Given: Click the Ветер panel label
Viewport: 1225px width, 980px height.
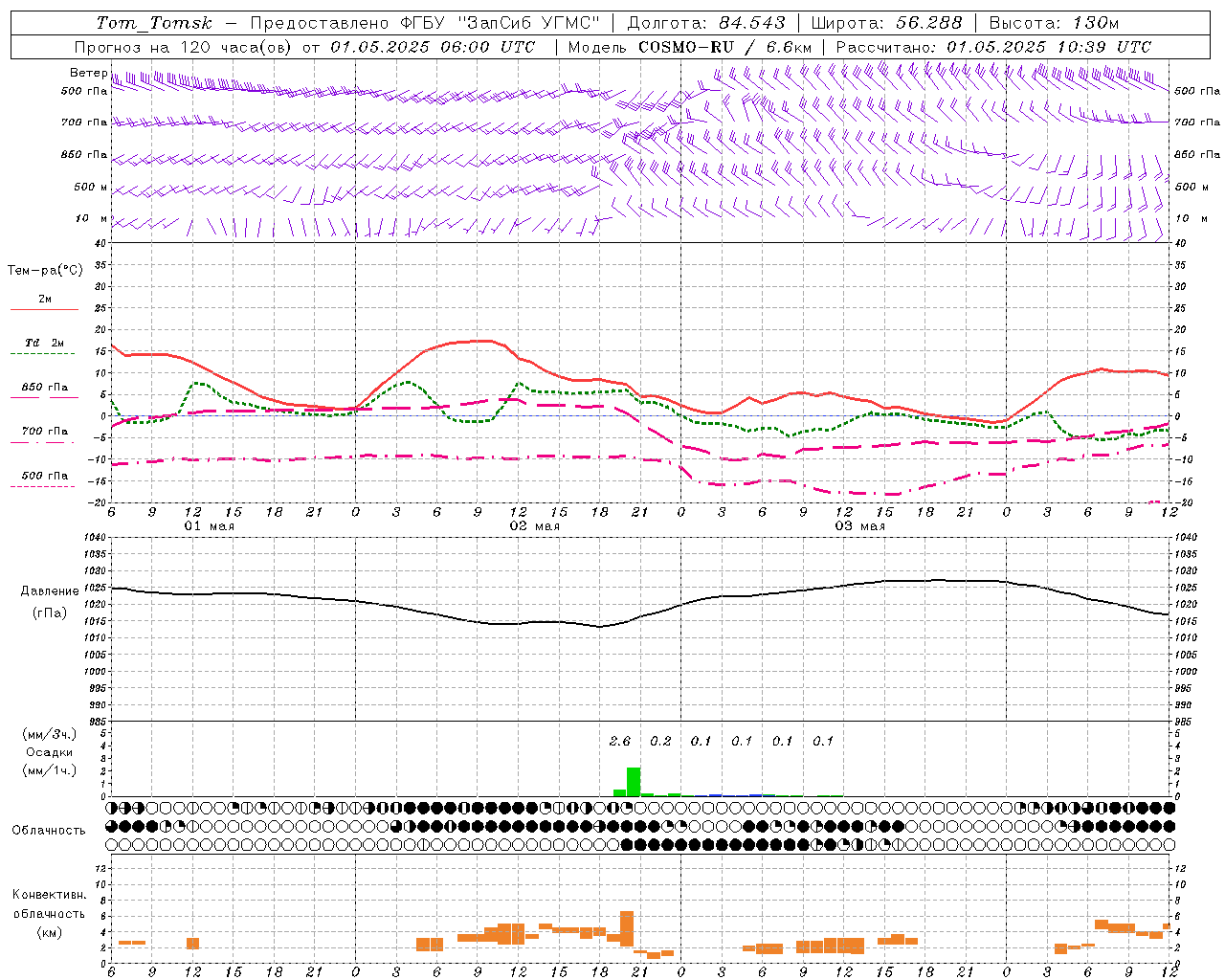Looking at the screenshot, I should tap(89, 73).
